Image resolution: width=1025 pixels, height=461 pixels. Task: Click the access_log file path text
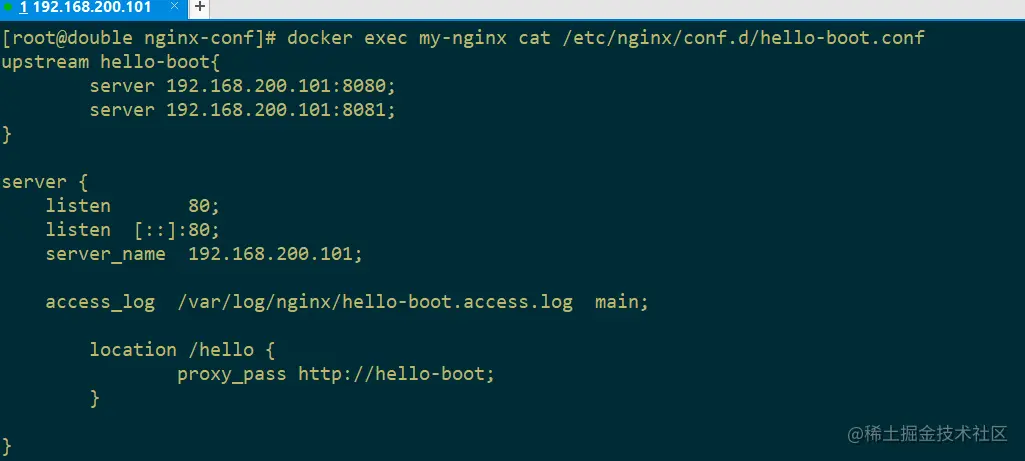[375, 302]
